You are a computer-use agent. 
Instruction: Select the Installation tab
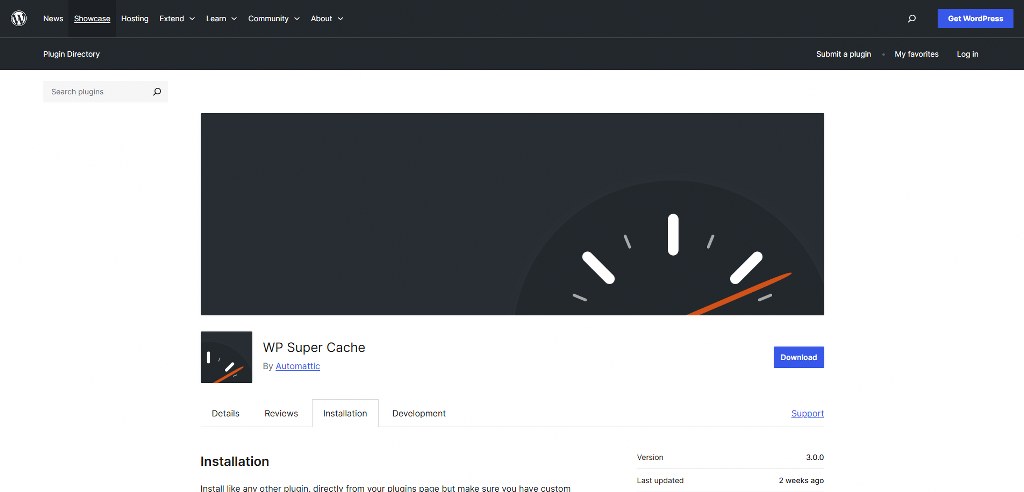[x=345, y=414]
